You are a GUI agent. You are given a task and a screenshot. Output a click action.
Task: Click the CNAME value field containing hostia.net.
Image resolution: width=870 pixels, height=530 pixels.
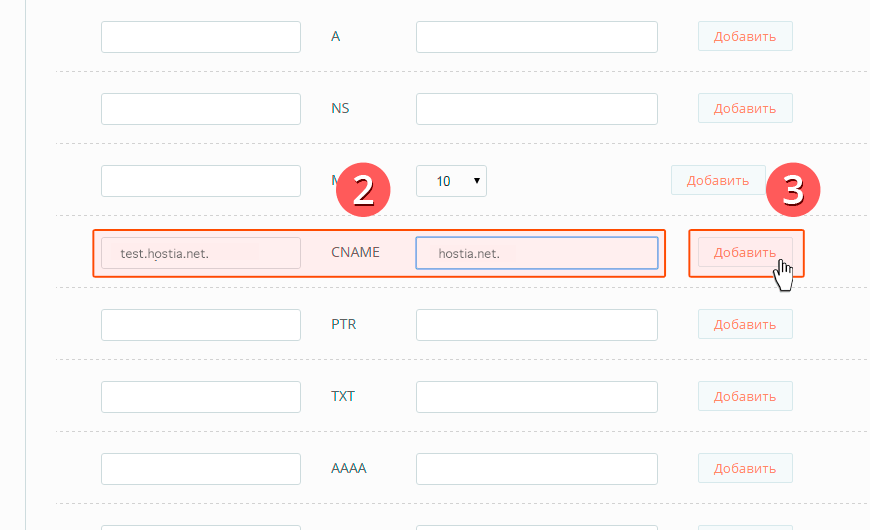coord(537,253)
